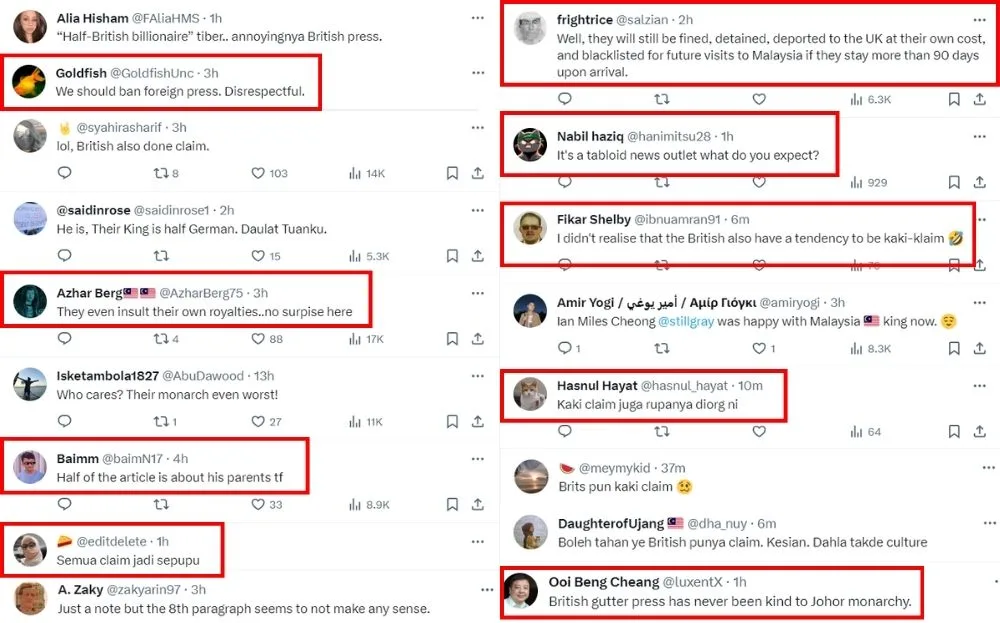
Task: Open more options menu on frightrice's tweet
Action: click(x=980, y=19)
